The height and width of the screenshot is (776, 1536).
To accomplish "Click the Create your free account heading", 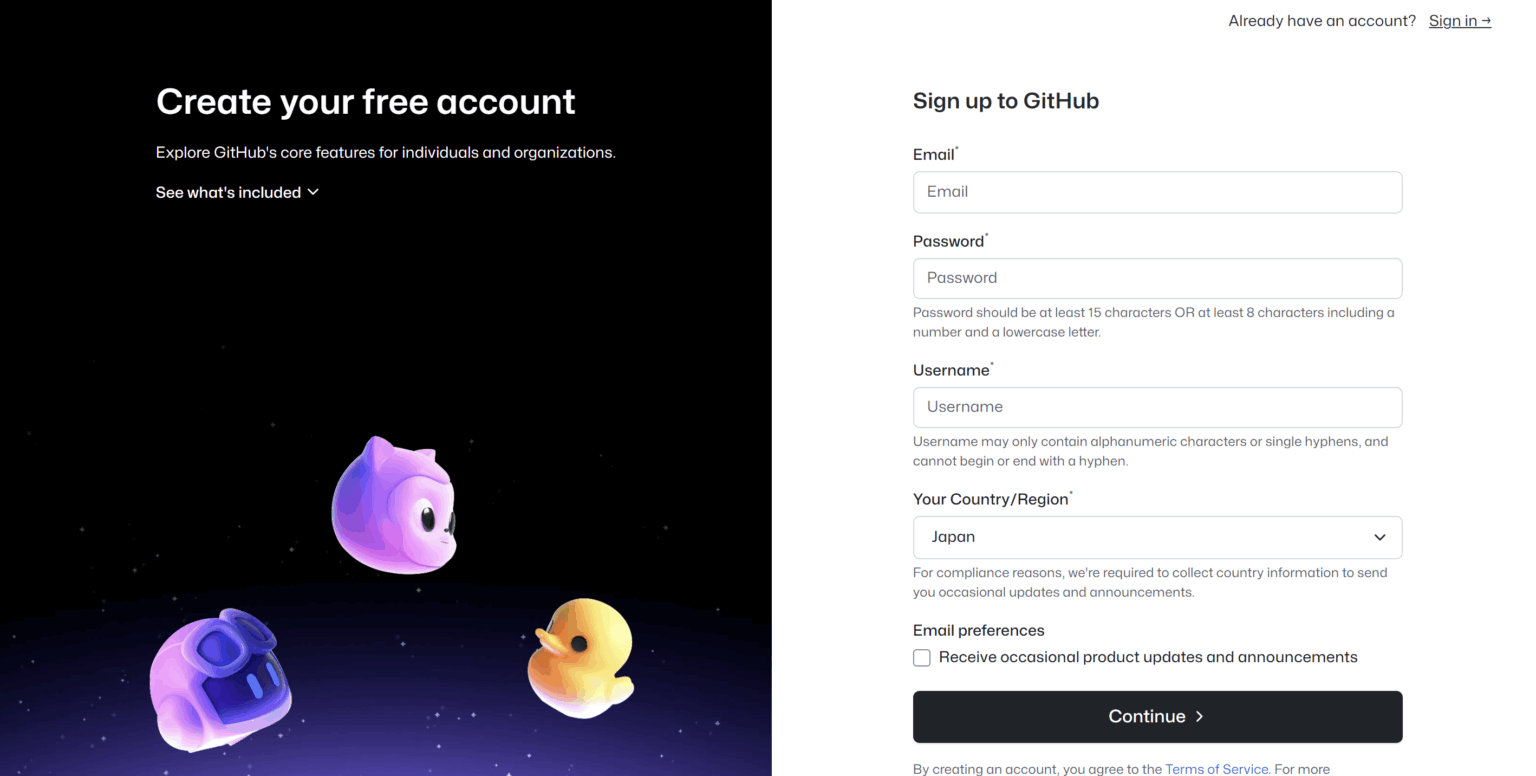I will coord(365,101).
